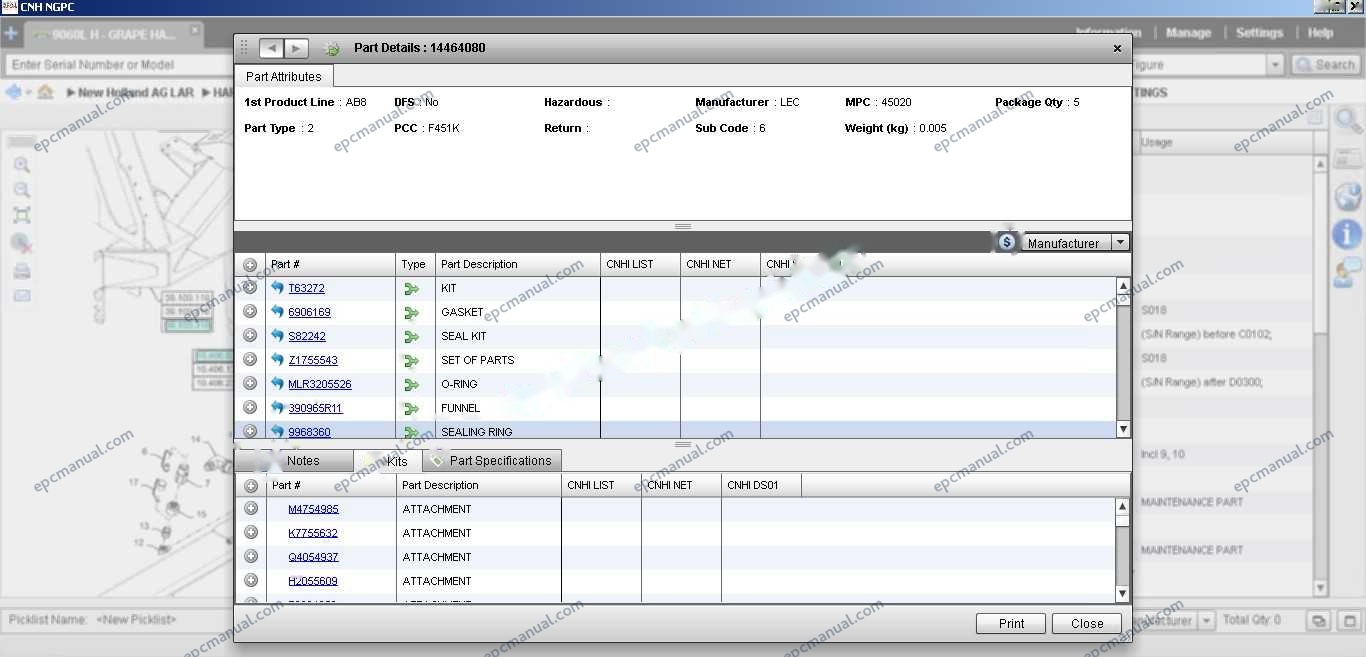Image resolution: width=1366 pixels, height=657 pixels.
Task: Click the background Search button
Action: coord(1326,65)
